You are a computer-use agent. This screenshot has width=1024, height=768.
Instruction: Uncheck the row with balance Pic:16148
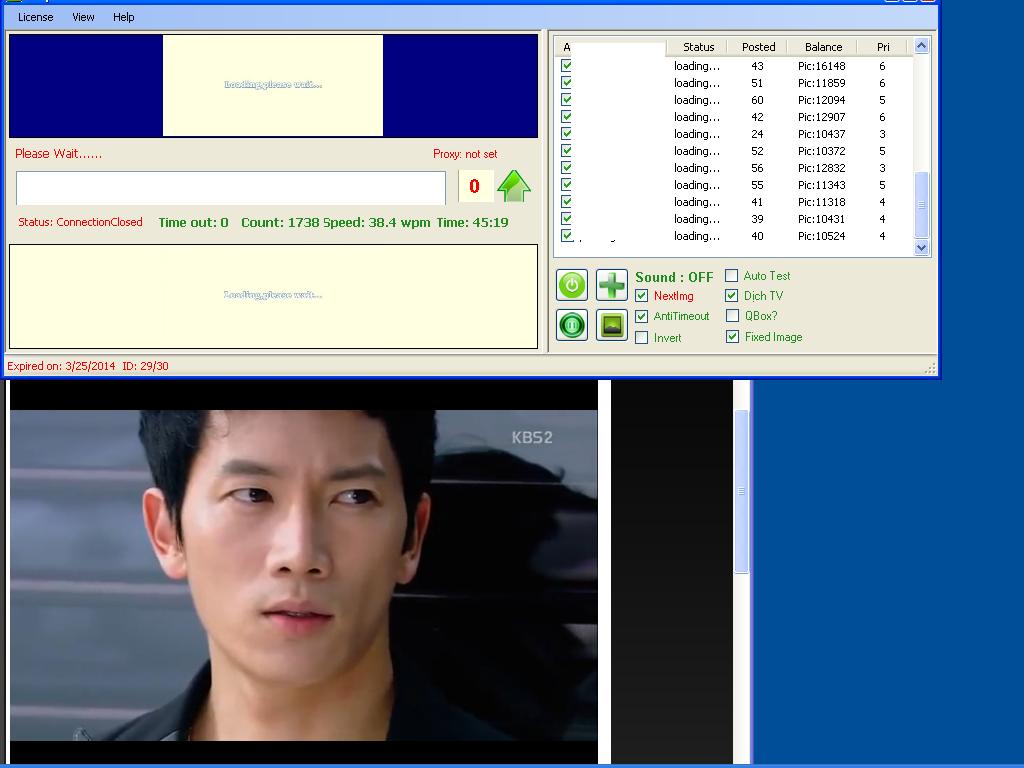(x=566, y=65)
